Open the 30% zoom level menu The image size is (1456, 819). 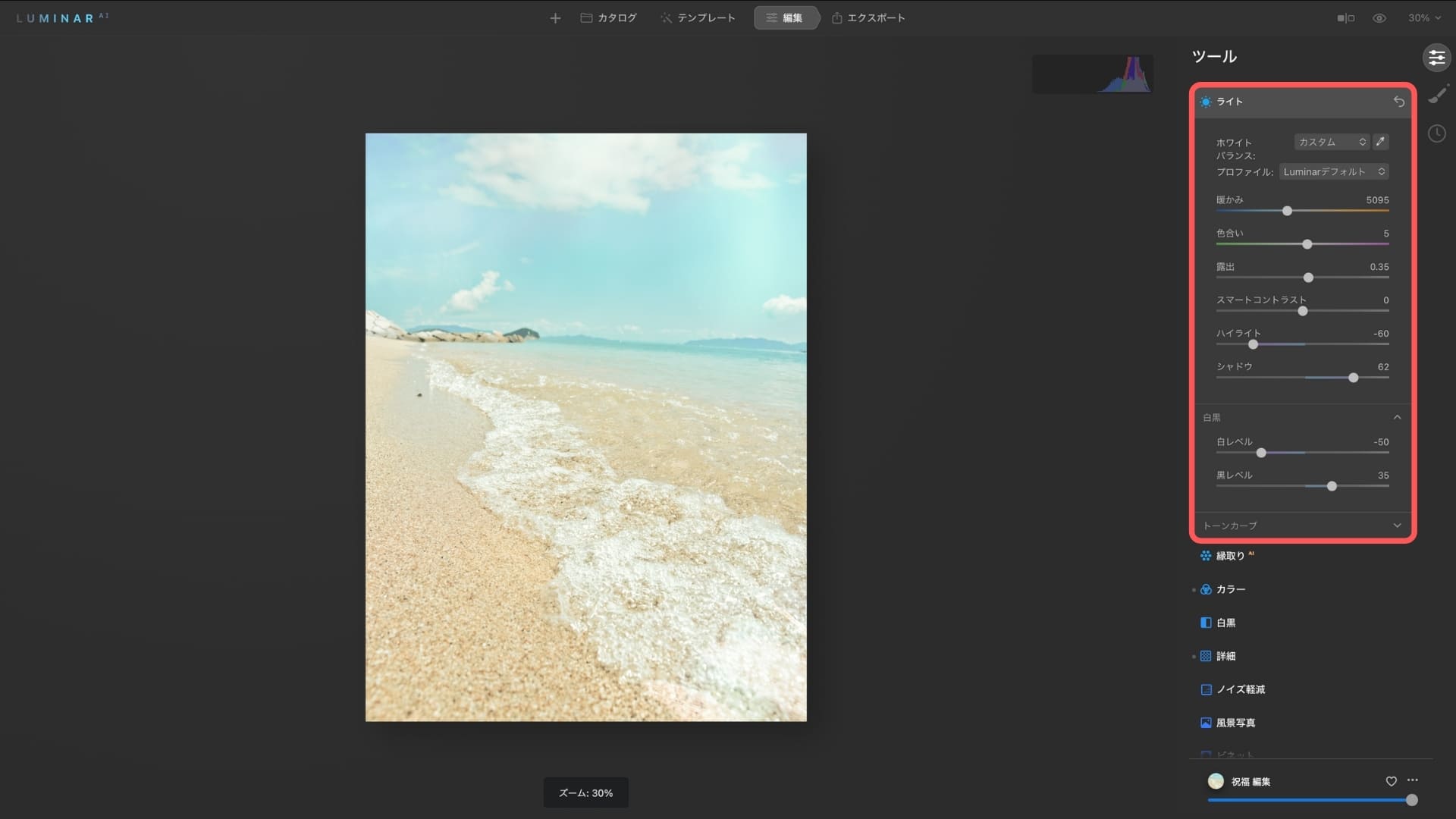pyautogui.click(x=1424, y=18)
